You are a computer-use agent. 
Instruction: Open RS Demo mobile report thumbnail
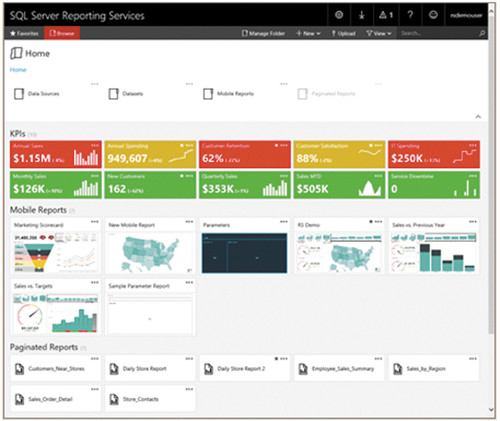(339, 253)
